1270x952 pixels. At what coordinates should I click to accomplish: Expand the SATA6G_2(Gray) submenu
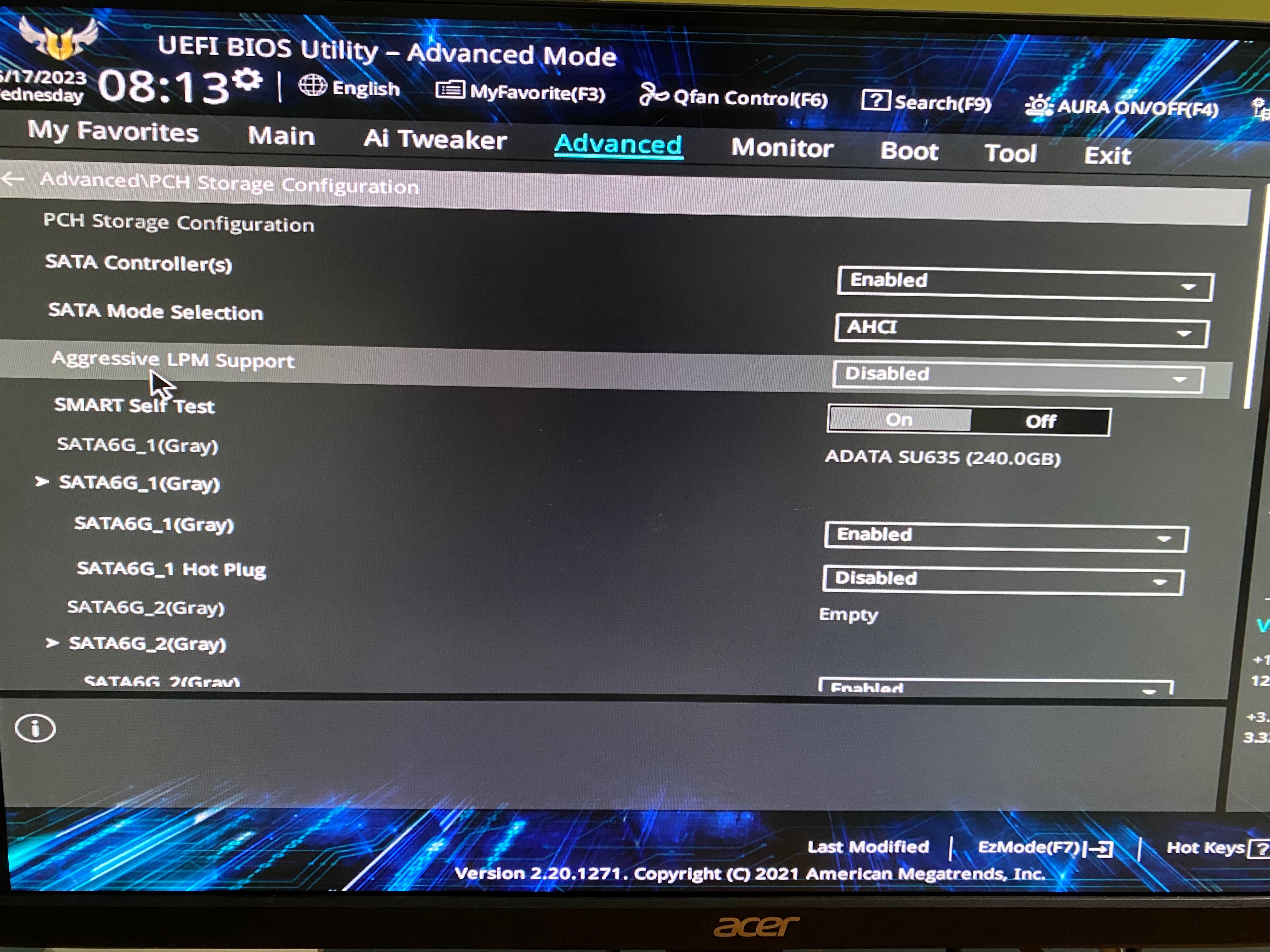pos(147,643)
